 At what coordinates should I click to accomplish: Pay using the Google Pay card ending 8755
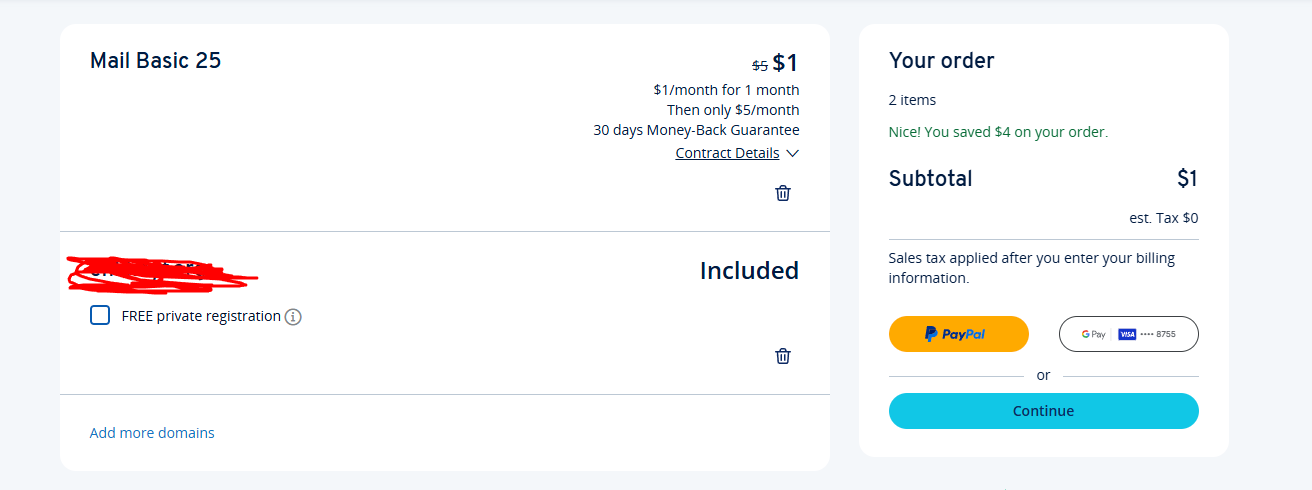pyautogui.click(x=1128, y=334)
